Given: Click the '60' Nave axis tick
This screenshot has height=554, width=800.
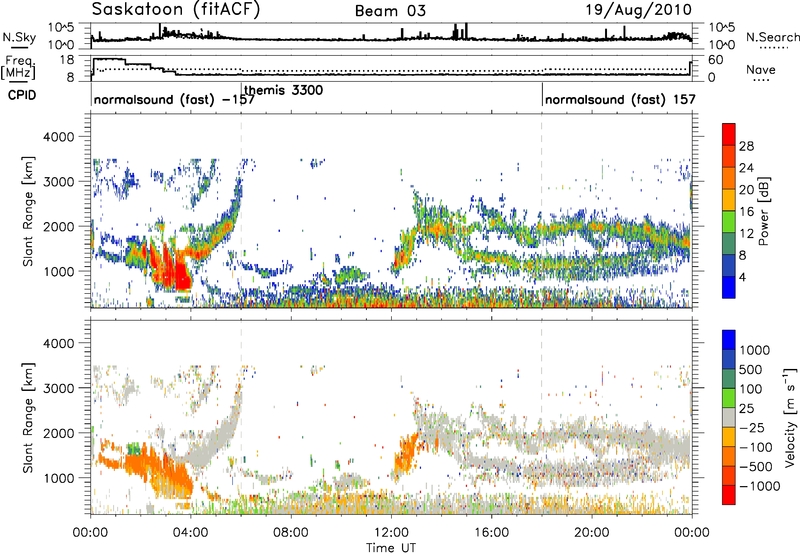Looking at the screenshot, I should click(716, 60).
